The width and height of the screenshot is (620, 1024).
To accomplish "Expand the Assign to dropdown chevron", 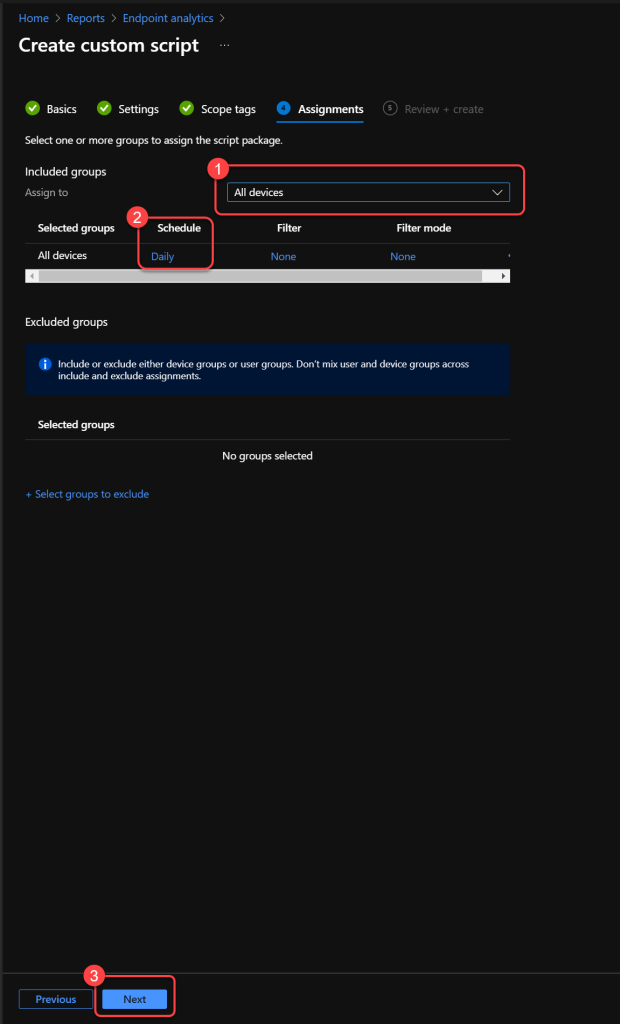I will tap(497, 193).
